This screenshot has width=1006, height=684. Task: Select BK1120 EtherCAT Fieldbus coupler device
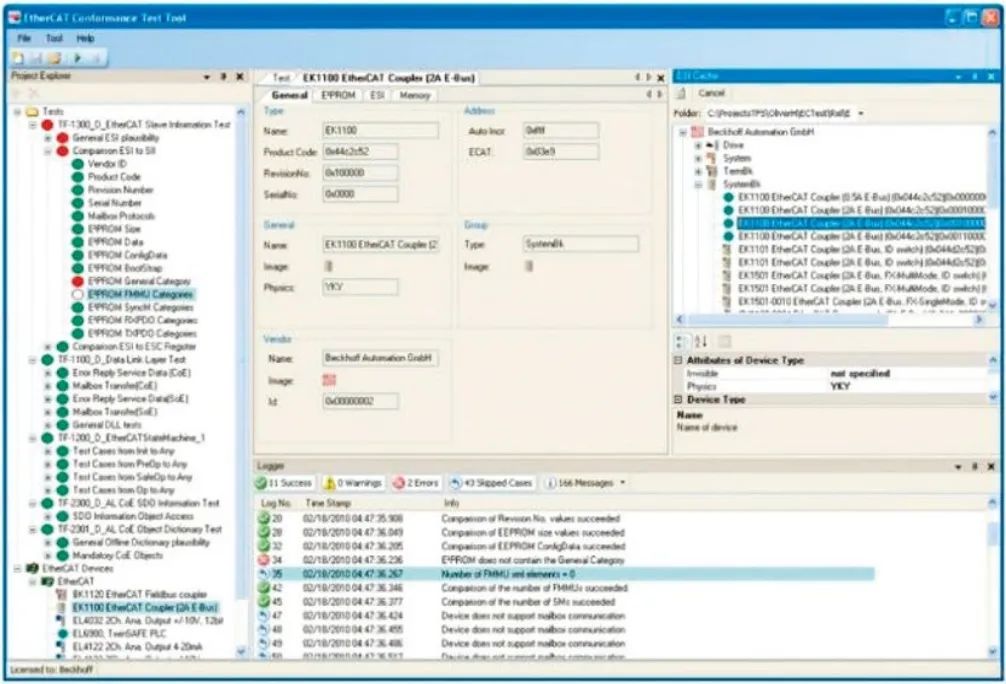click(140, 594)
